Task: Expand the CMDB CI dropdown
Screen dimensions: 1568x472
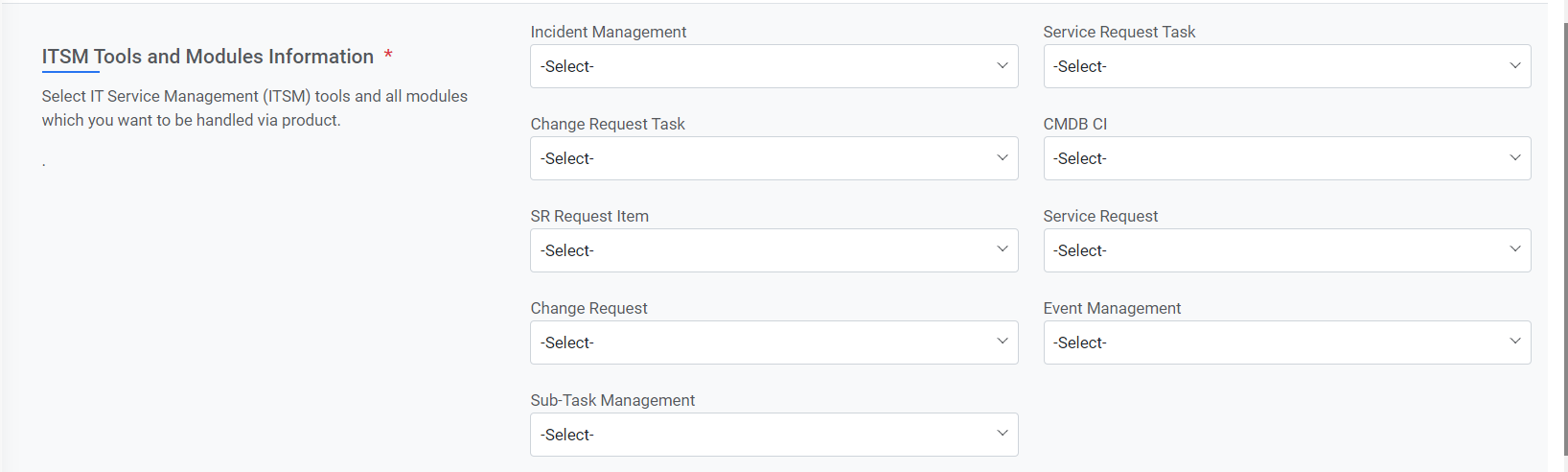Action: pos(1286,158)
